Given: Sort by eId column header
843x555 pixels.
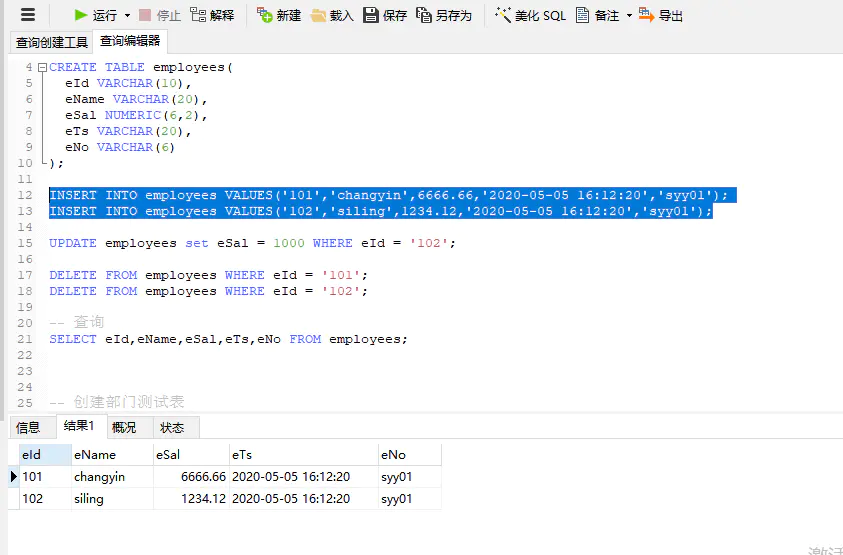Looking at the screenshot, I should (45, 455).
